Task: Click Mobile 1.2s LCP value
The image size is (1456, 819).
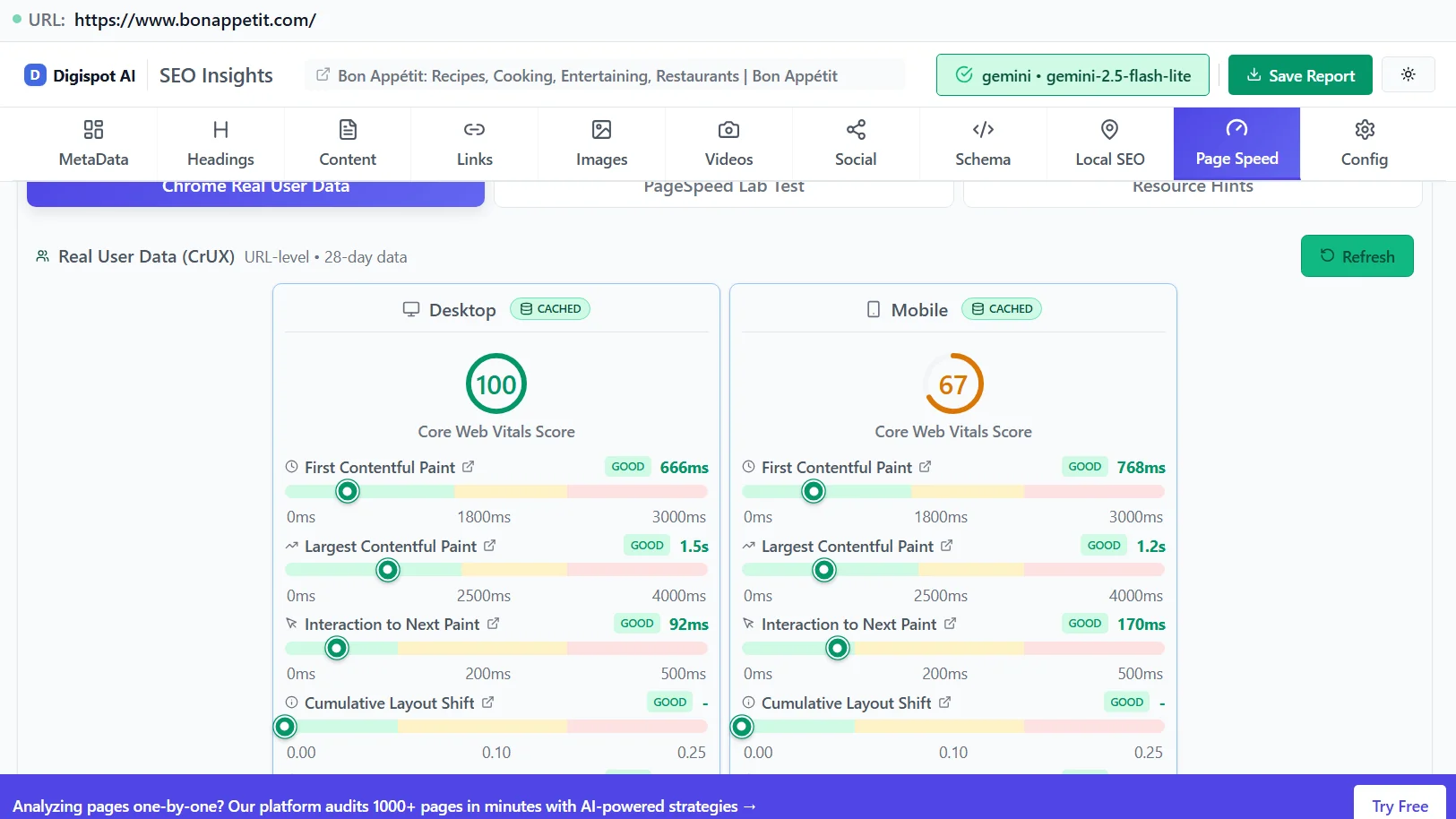Action: [1151, 546]
